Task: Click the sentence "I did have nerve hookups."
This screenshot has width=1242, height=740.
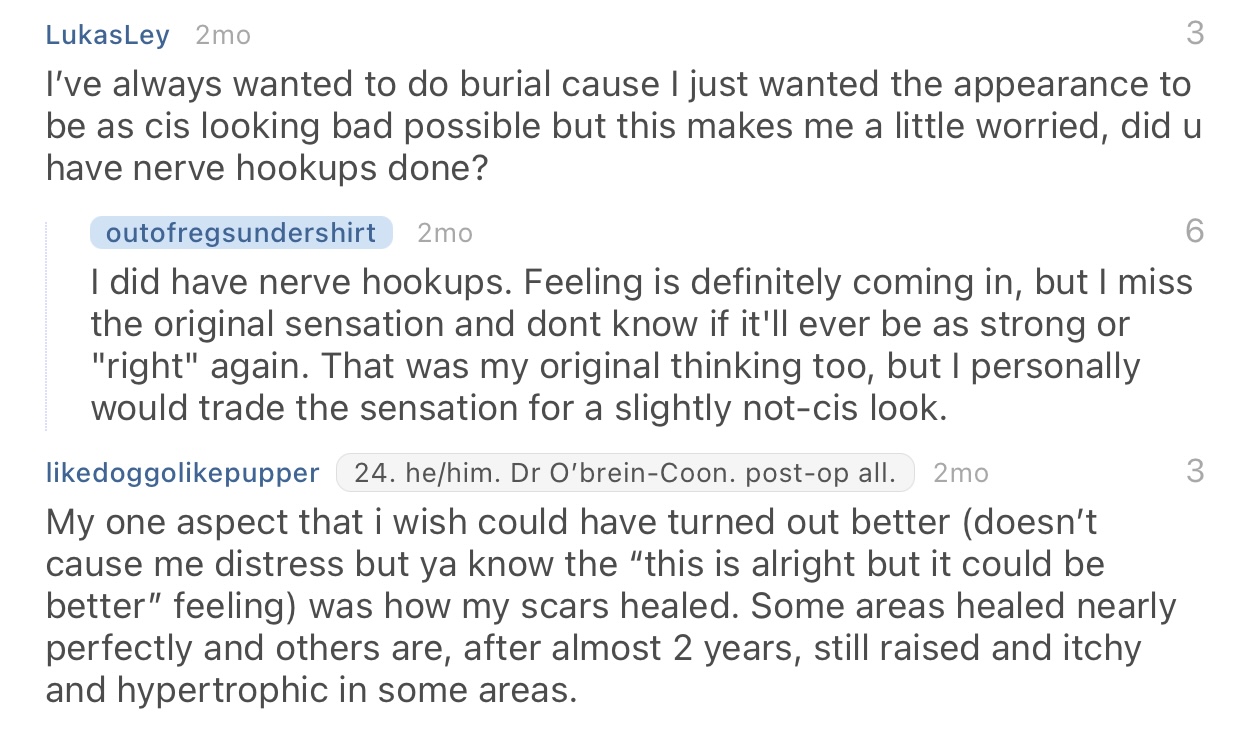Action: click(302, 282)
